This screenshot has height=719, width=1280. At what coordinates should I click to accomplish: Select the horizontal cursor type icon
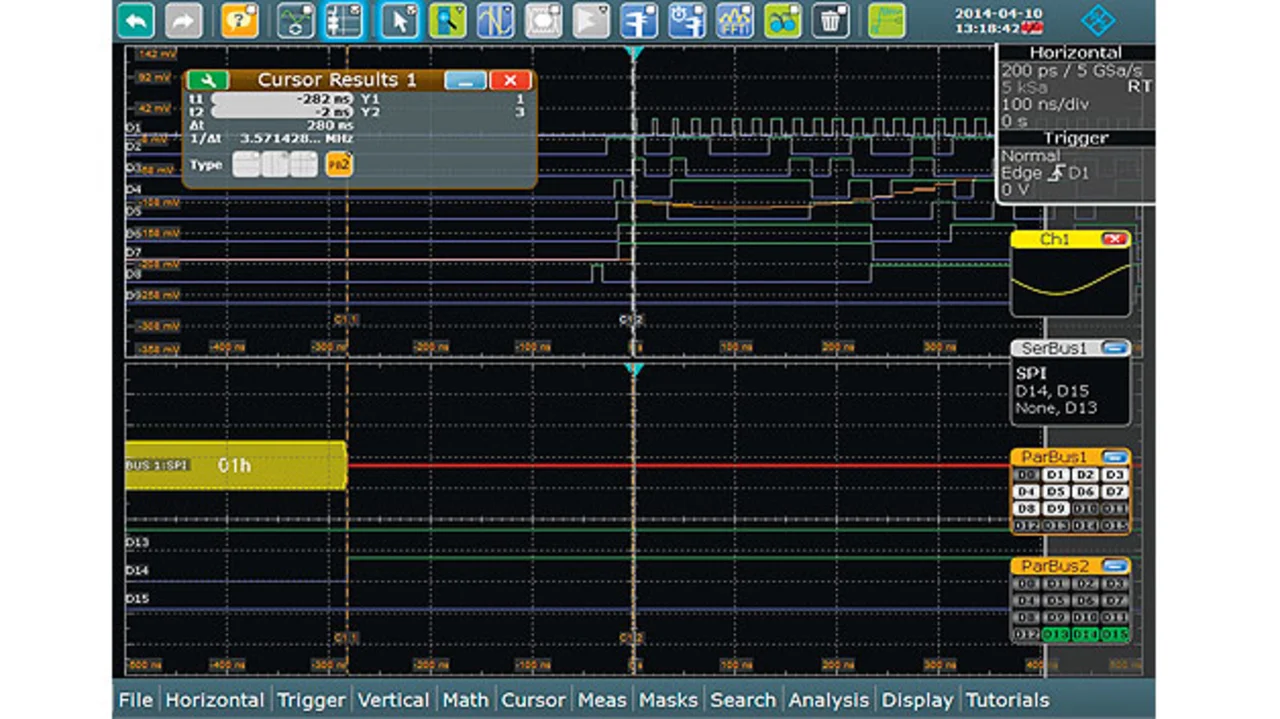coord(246,165)
